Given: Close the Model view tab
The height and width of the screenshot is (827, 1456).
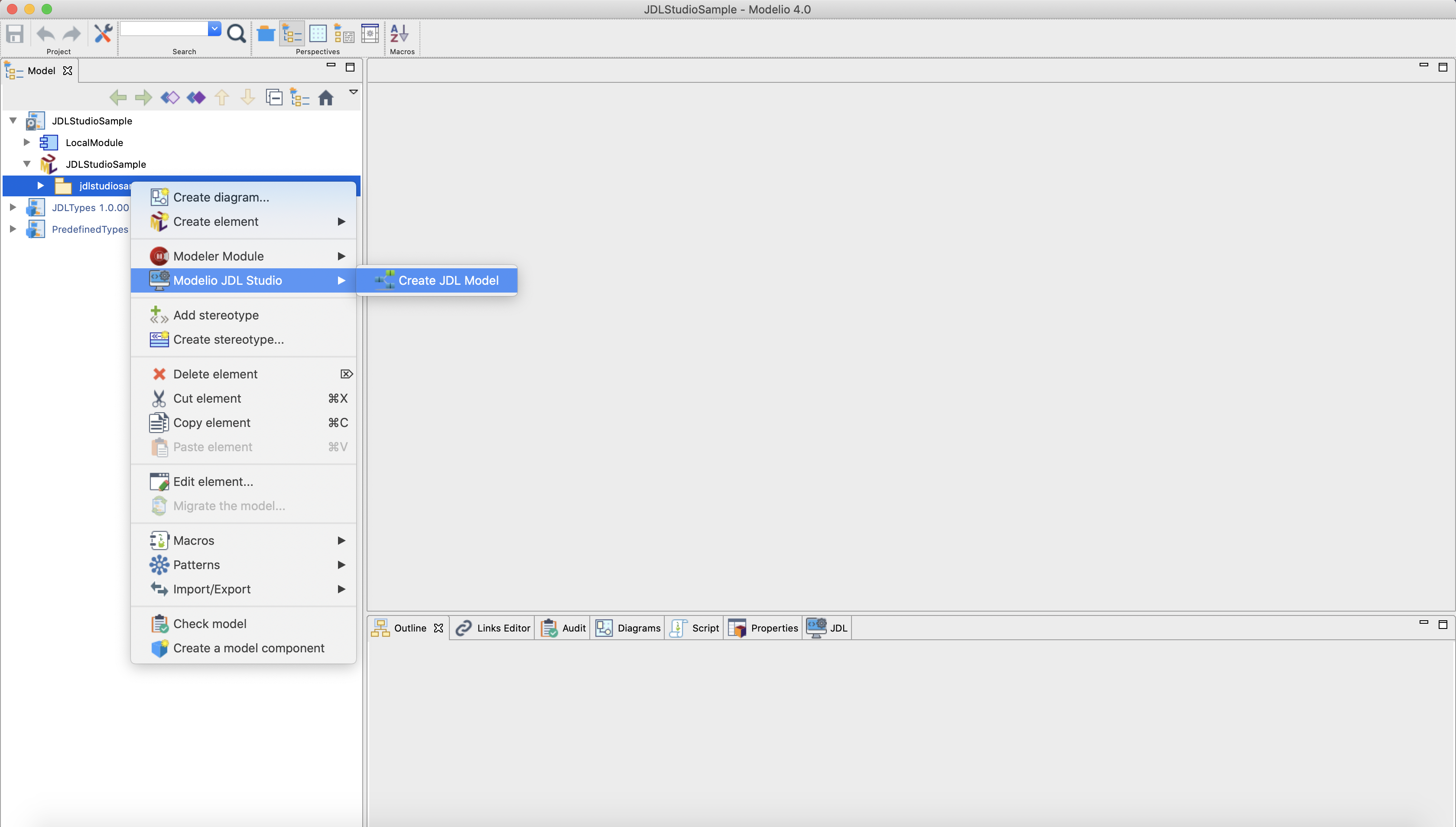Looking at the screenshot, I should 68,70.
